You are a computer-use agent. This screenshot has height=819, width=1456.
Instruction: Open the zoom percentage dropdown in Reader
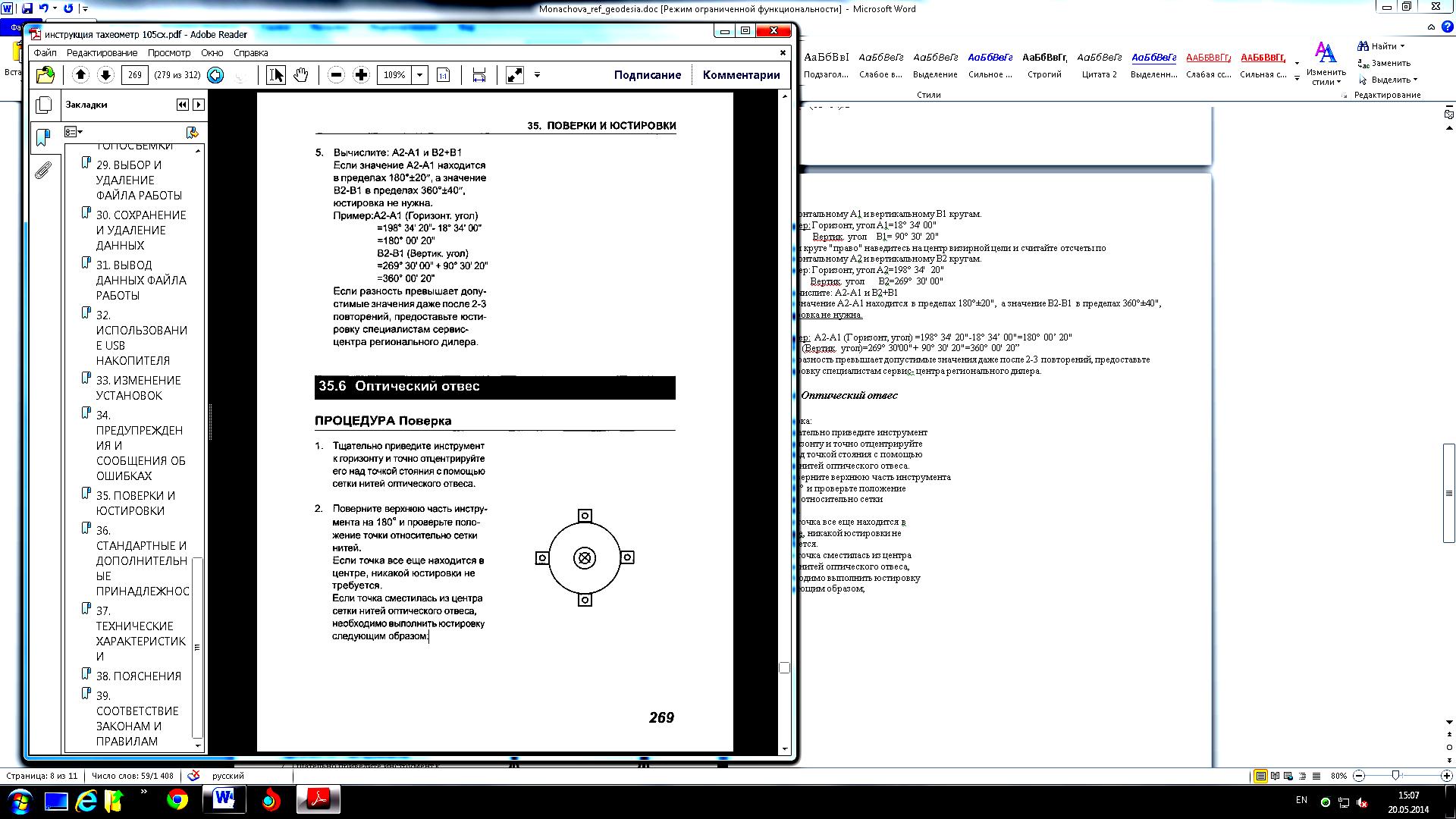point(420,75)
